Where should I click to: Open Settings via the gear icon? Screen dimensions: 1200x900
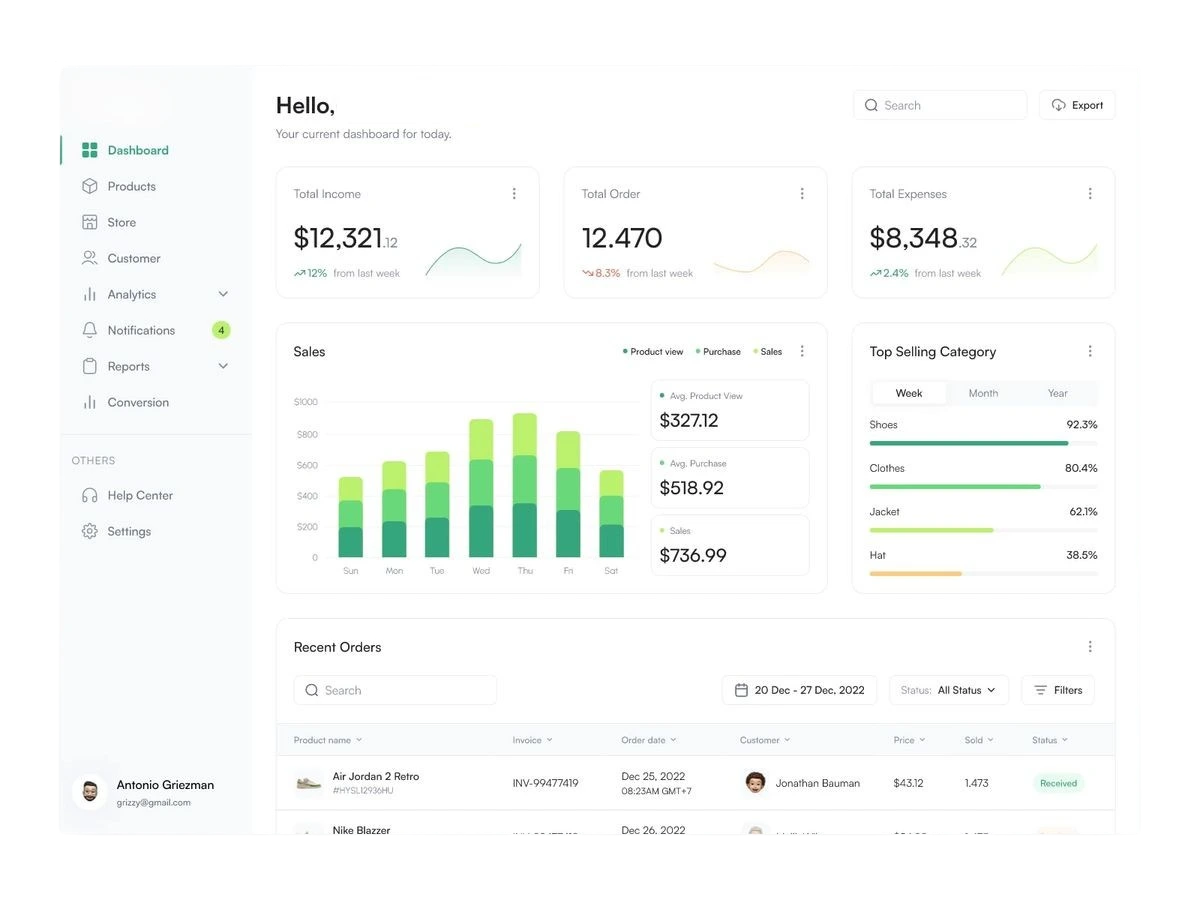pos(91,531)
